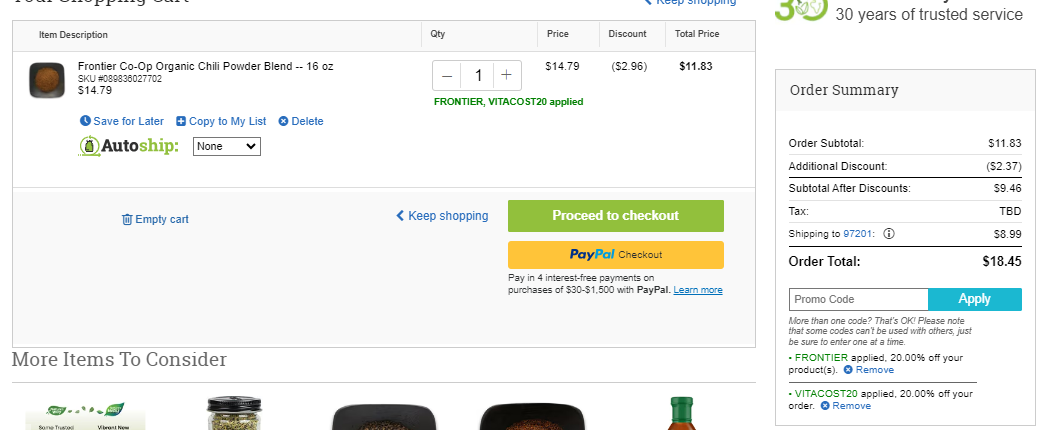Click Save for Later clock icon
The width and height of the screenshot is (1056, 430).
[85, 121]
